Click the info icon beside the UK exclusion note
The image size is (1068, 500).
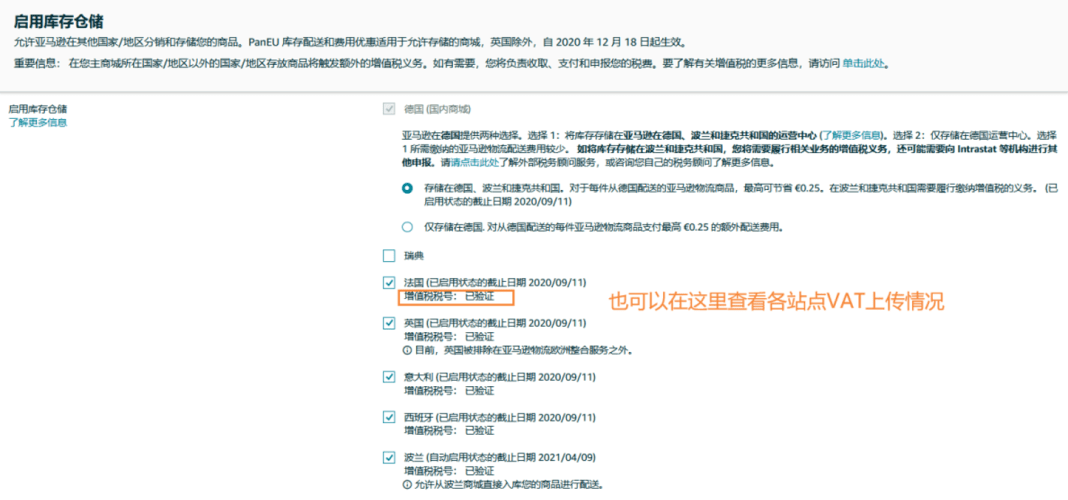click(407, 351)
